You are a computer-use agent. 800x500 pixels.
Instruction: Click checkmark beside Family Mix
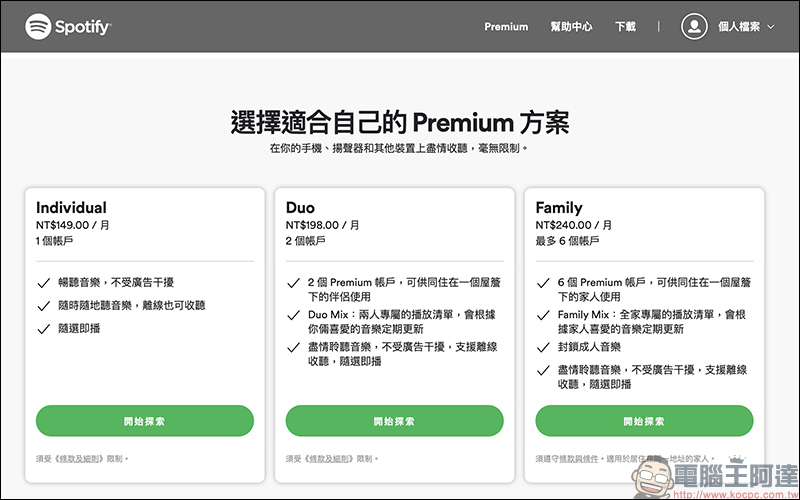543,315
